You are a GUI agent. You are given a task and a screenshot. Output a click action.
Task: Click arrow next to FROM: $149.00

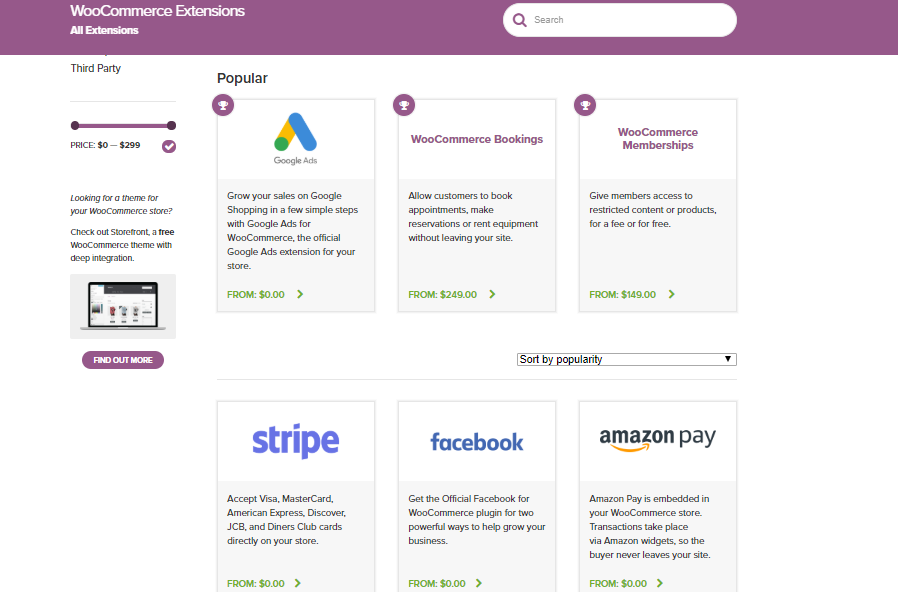point(671,294)
